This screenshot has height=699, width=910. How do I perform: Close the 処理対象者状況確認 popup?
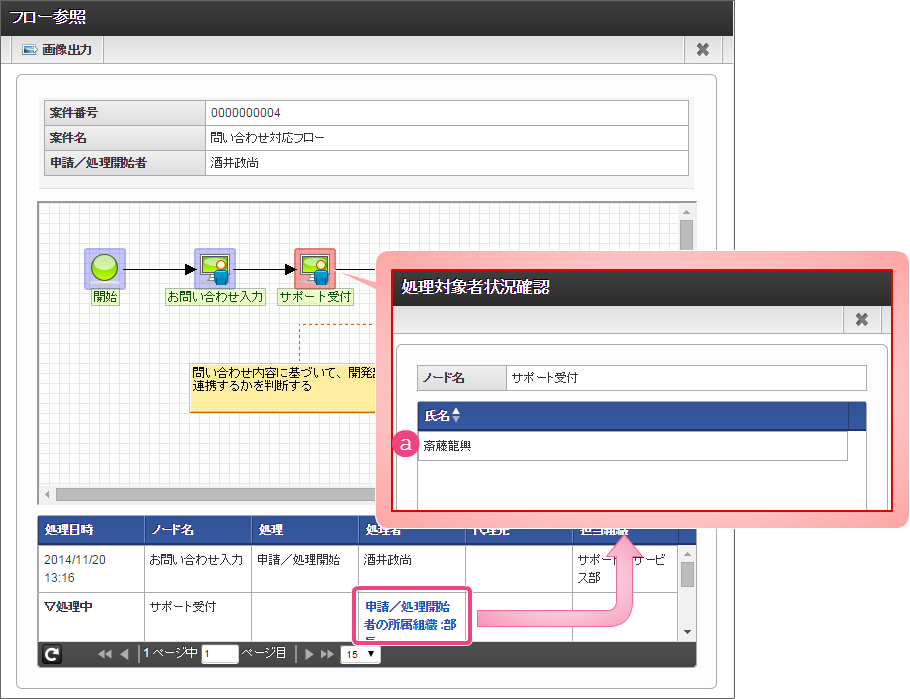coord(862,319)
